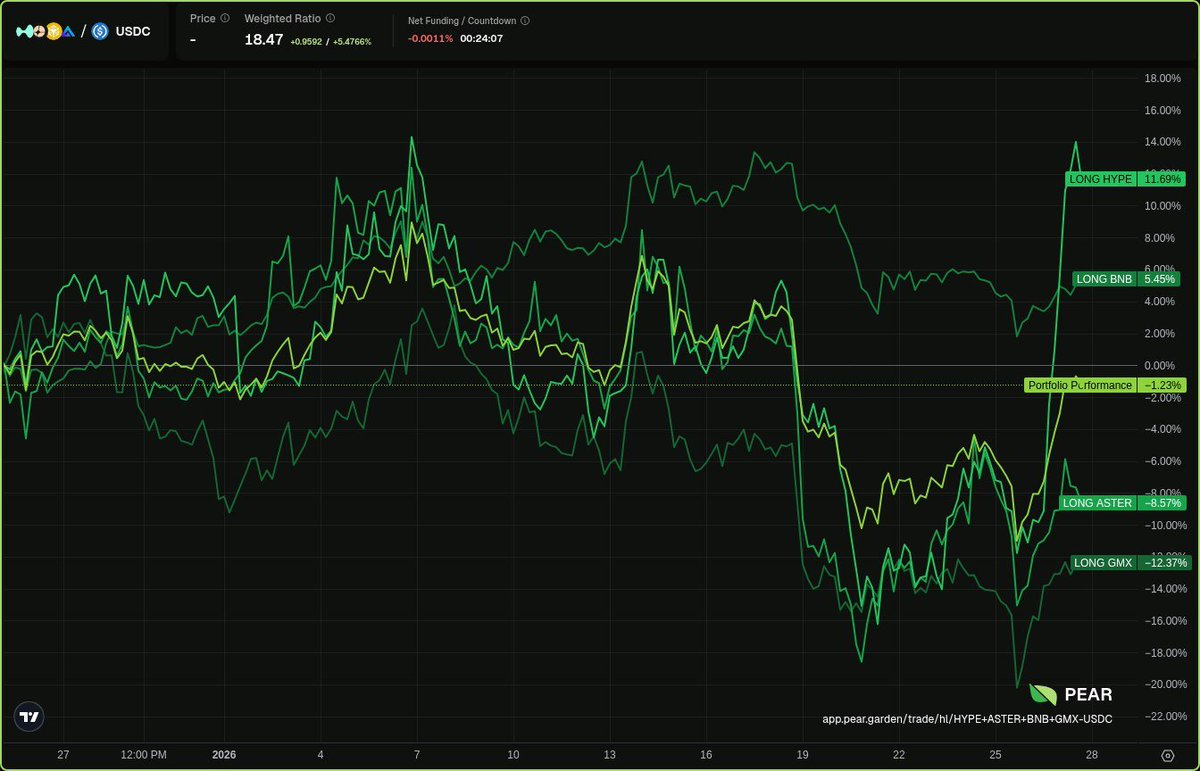
Task: Select the Portfolio Performance label
Action: click(x=1080, y=385)
